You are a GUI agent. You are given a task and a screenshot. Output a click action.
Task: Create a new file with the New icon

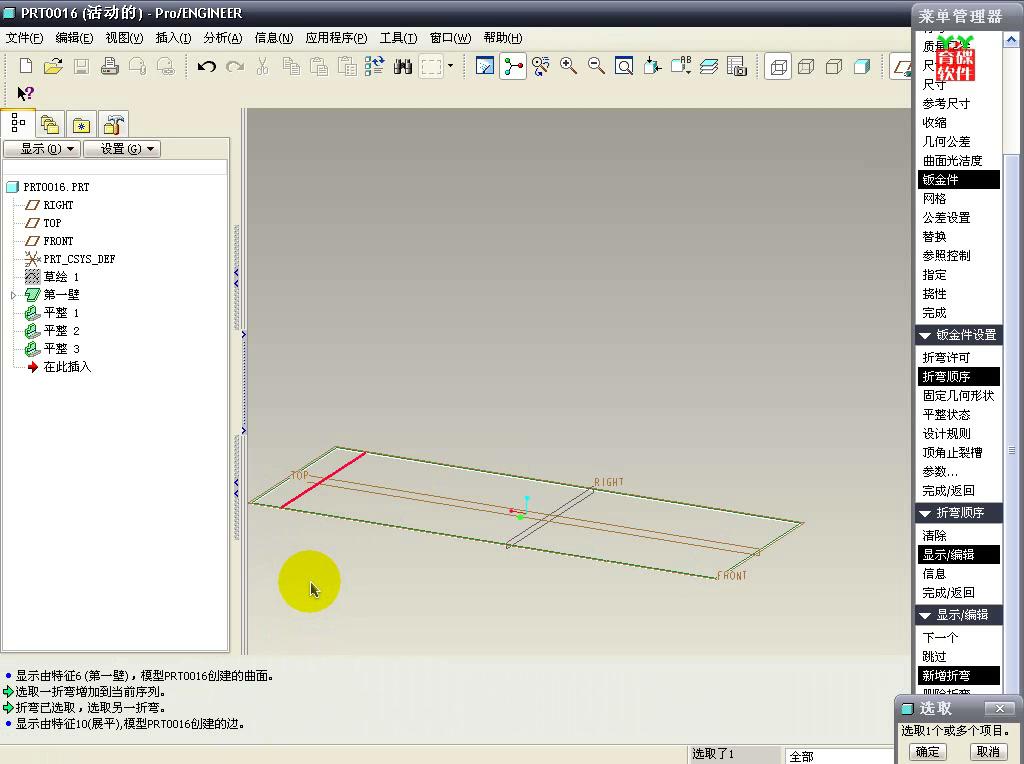tap(25, 66)
